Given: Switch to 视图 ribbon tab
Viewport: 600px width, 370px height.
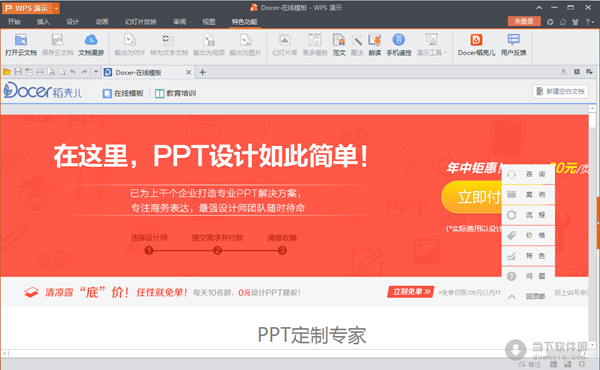Looking at the screenshot, I should point(209,22).
